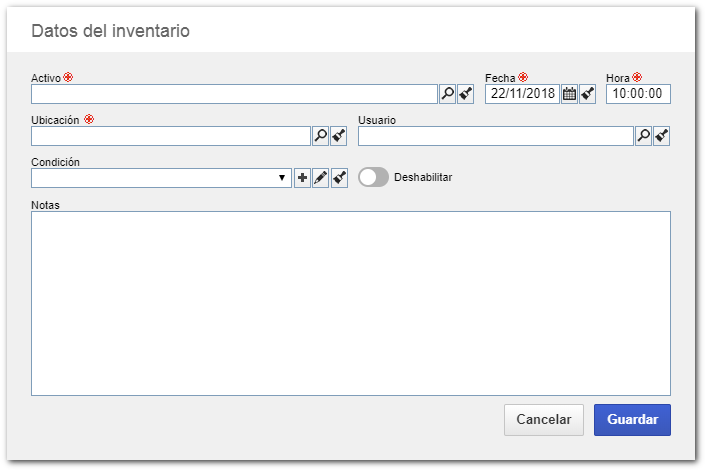Edit the Condición with pencil icon
Viewport: 705px width, 470px height.
coord(321,178)
